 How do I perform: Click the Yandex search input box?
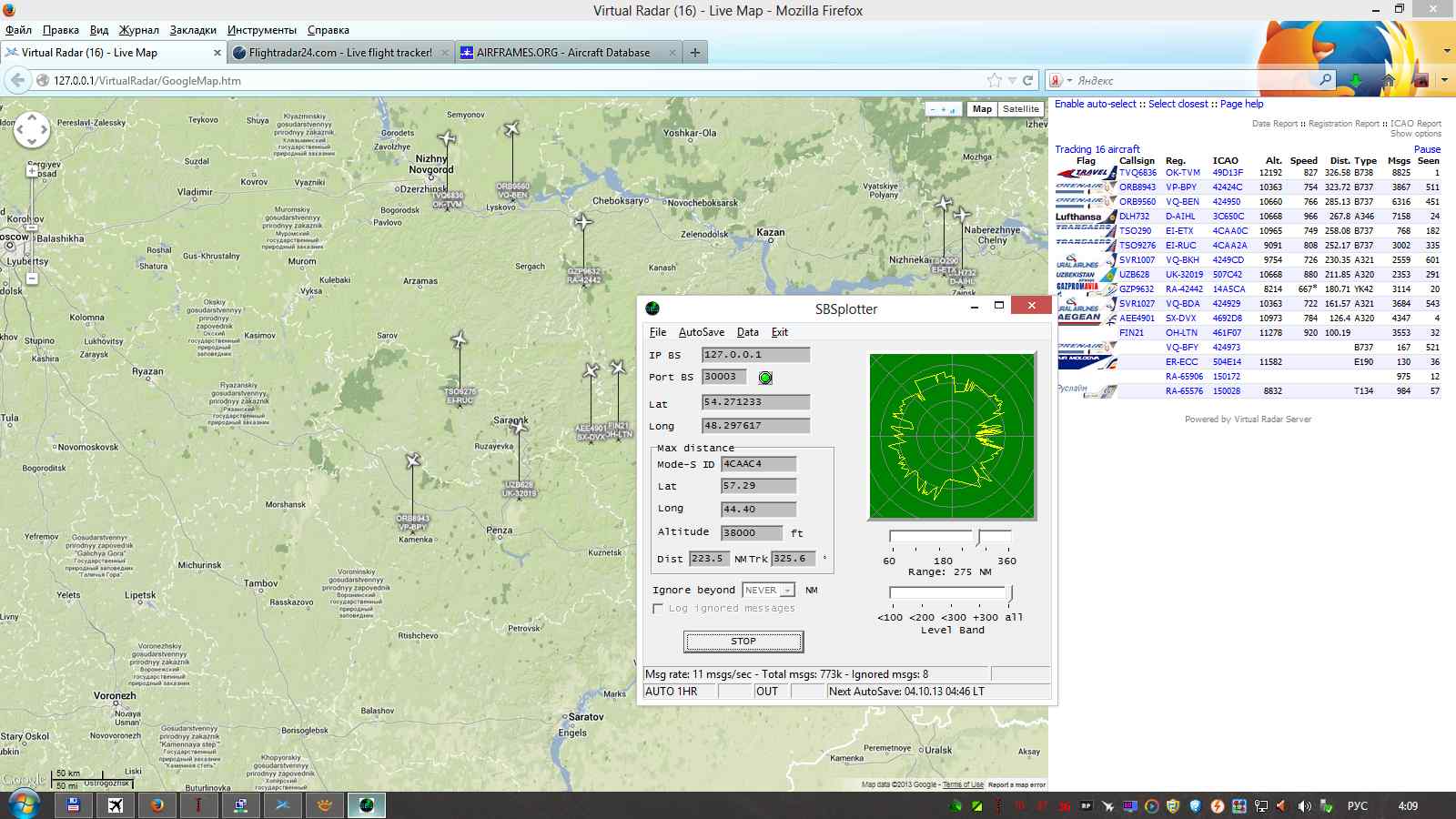point(1196,80)
